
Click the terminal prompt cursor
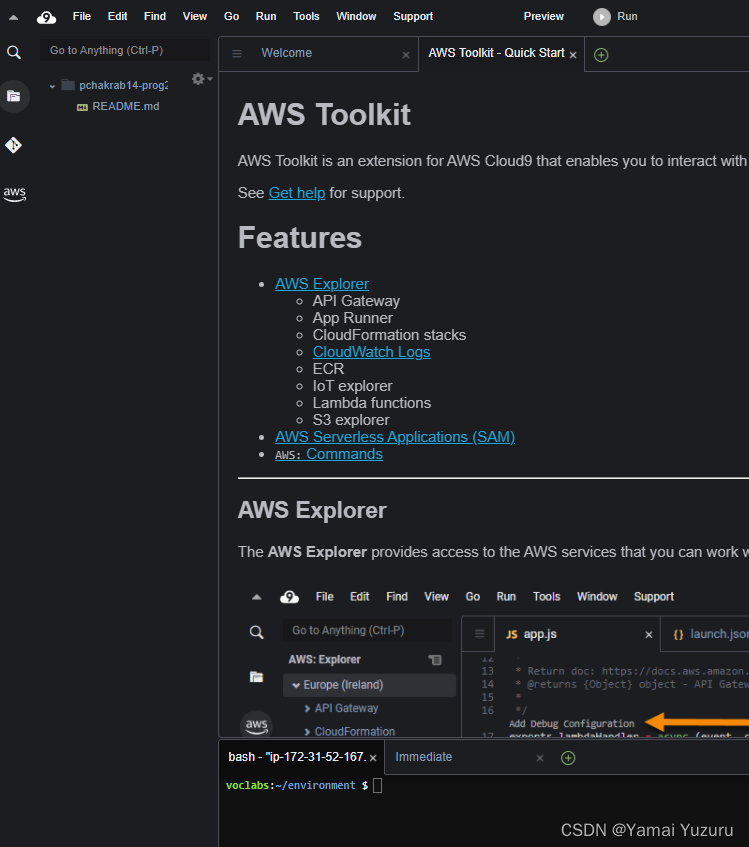377,785
